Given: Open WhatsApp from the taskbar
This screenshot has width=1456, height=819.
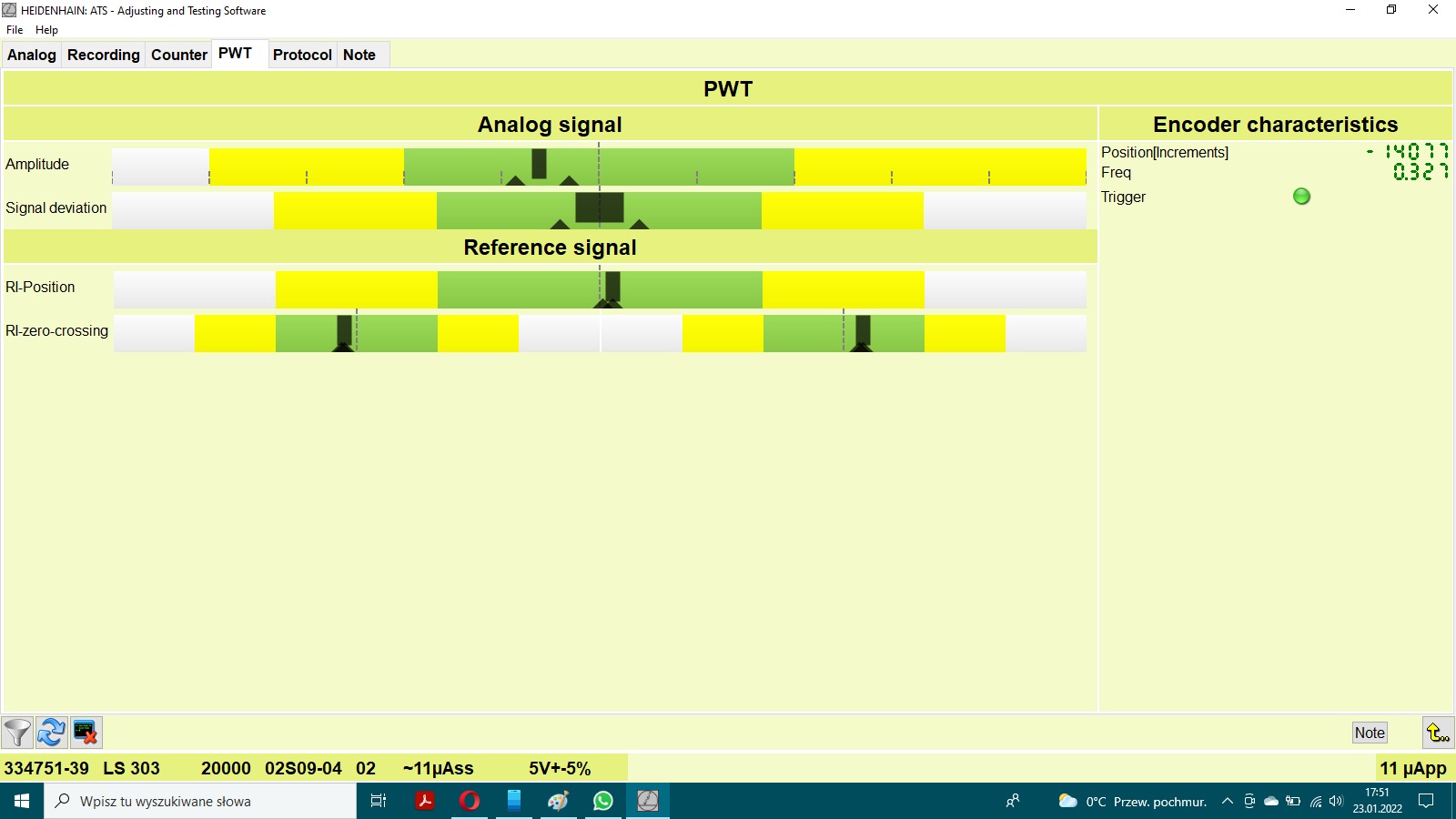Looking at the screenshot, I should 603,801.
